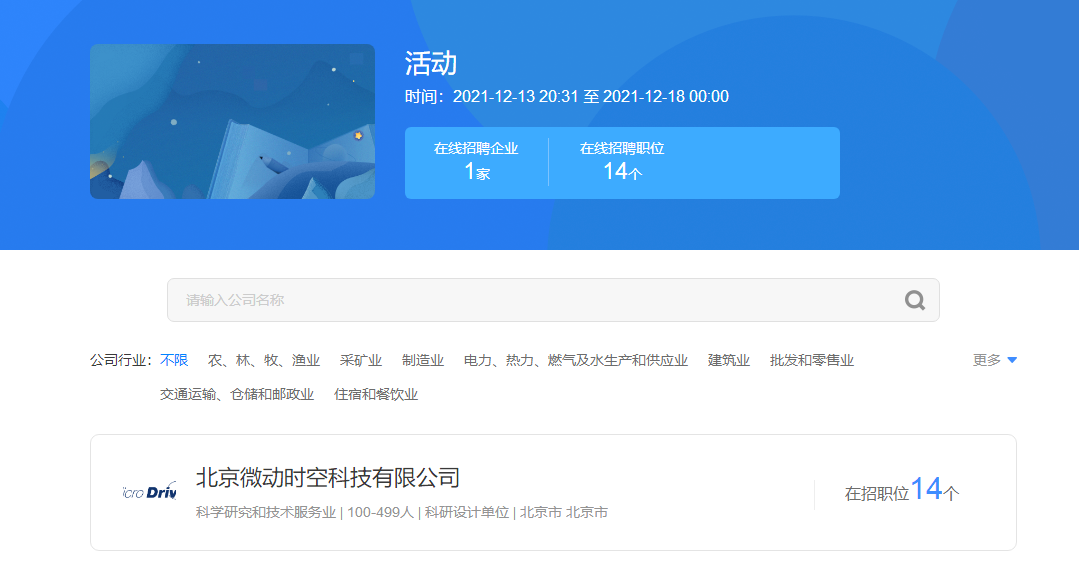
Task: Filter by 交通运输、仓储和邮政业
Action: (x=237, y=394)
